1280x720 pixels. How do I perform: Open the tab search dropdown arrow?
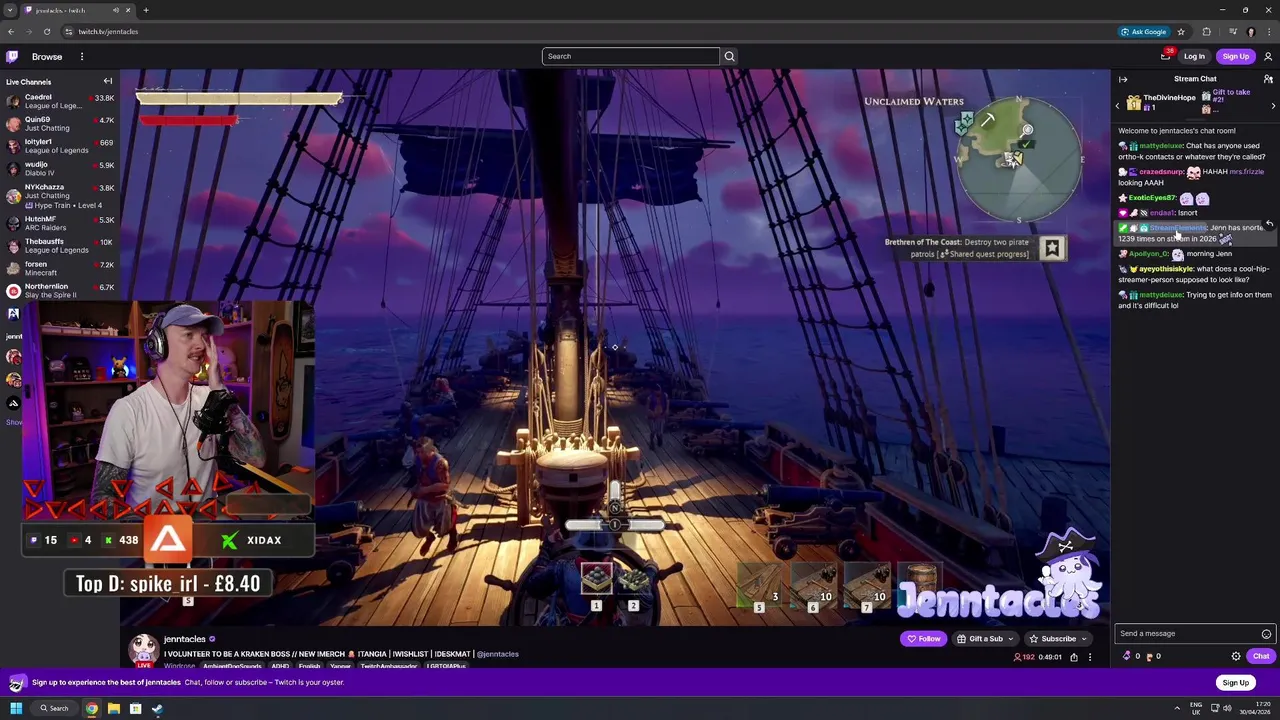point(10,10)
